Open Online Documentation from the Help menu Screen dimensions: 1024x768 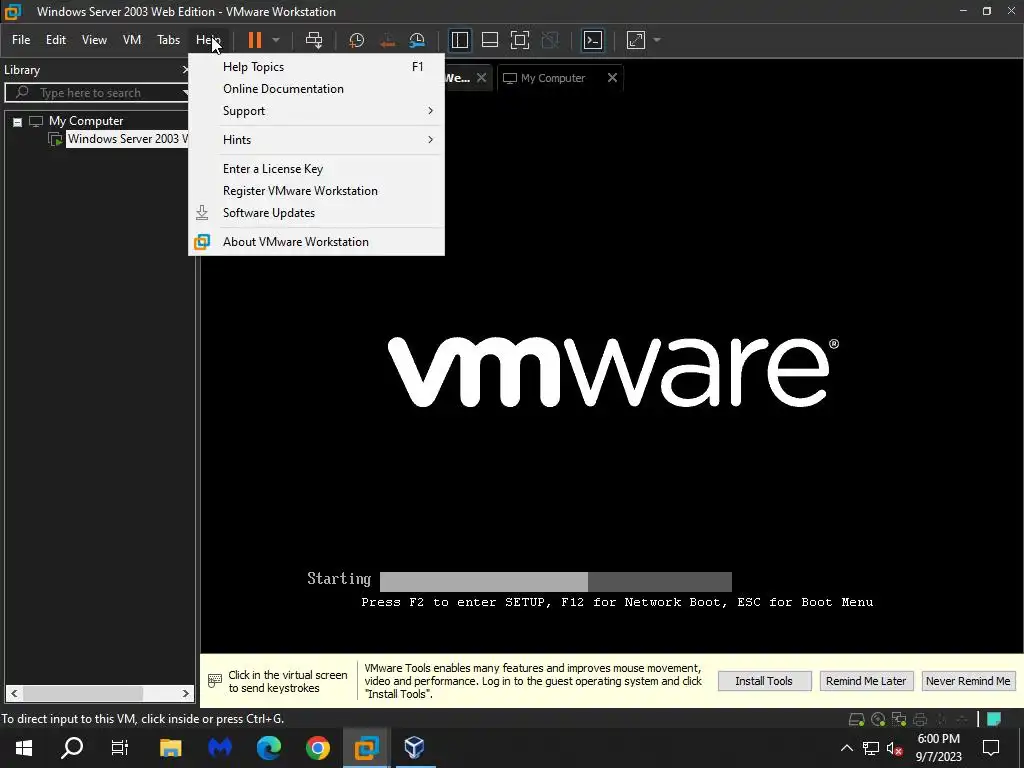point(316,89)
